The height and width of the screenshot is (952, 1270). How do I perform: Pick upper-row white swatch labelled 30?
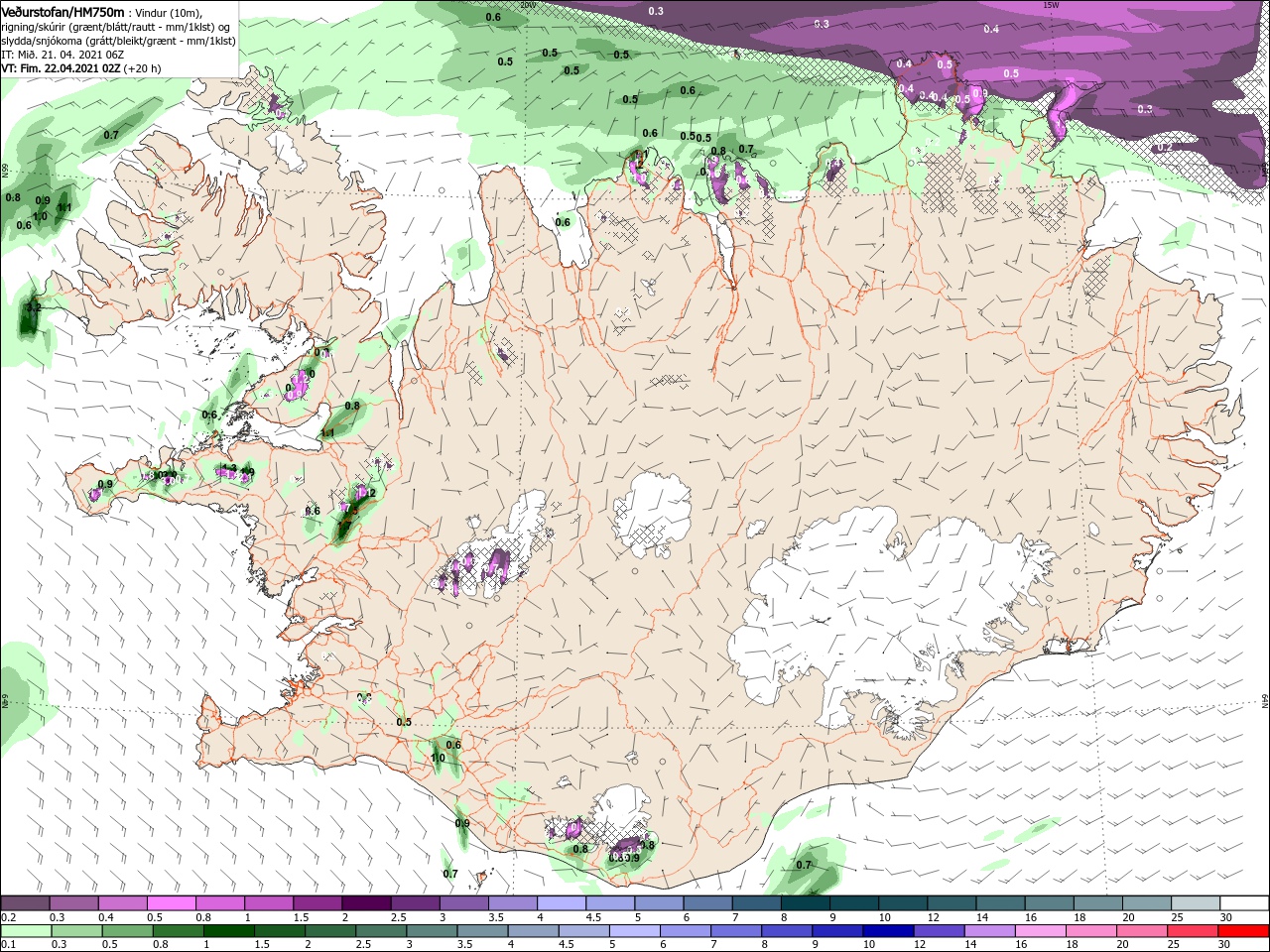(1245, 903)
